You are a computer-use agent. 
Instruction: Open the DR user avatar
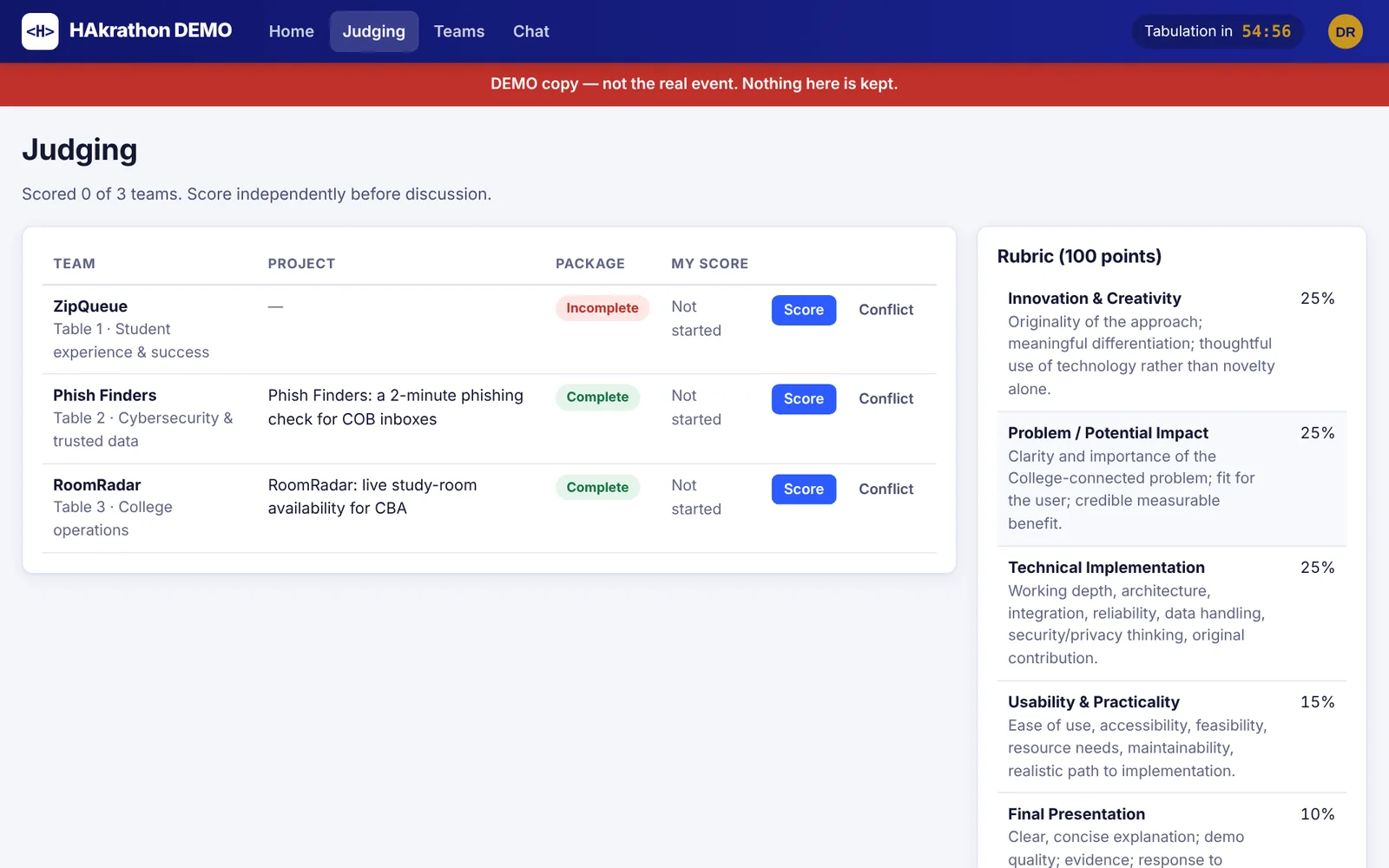(x=1345, y=31)
